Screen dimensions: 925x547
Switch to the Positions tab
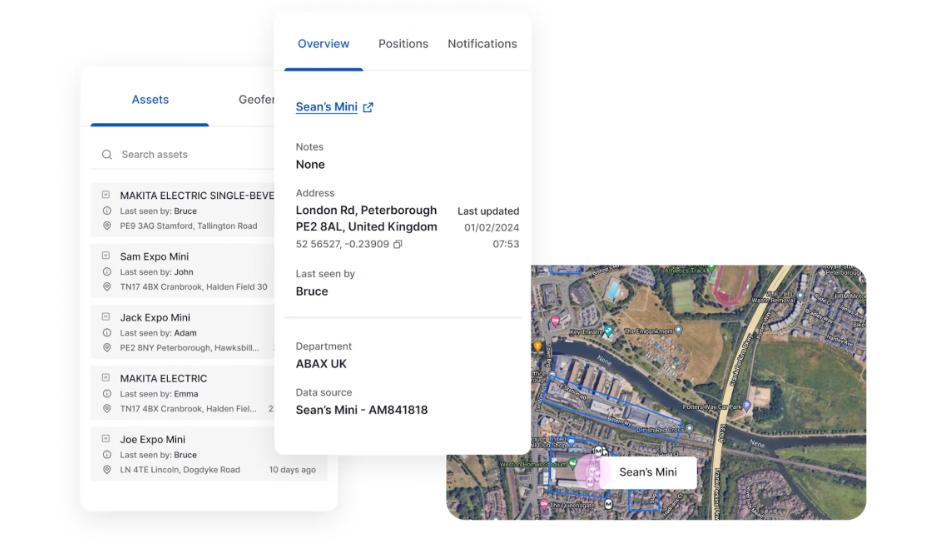[403, 44]
